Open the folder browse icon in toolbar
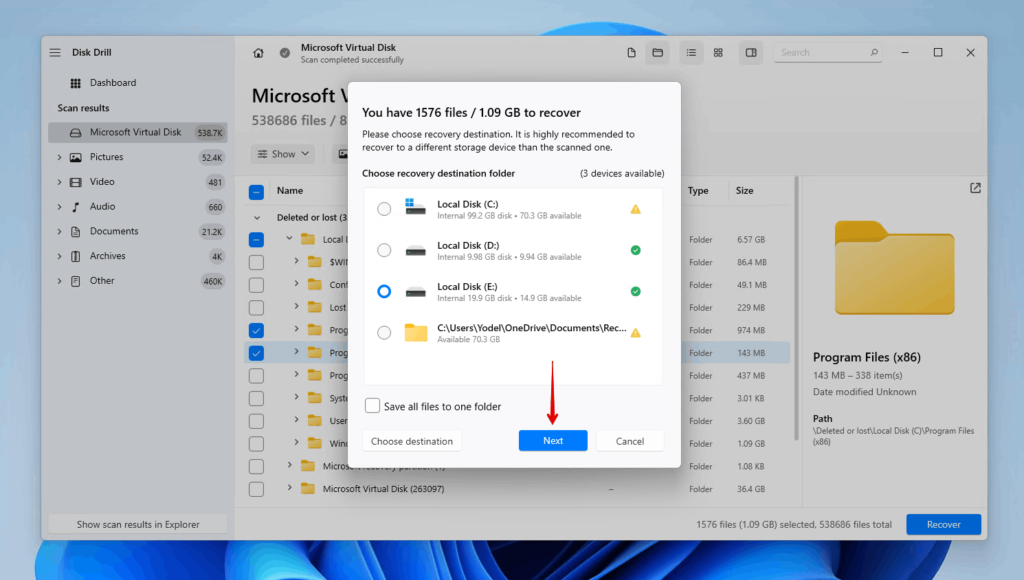Screen dimensions: 1024x580 click(x=658, y=52)
